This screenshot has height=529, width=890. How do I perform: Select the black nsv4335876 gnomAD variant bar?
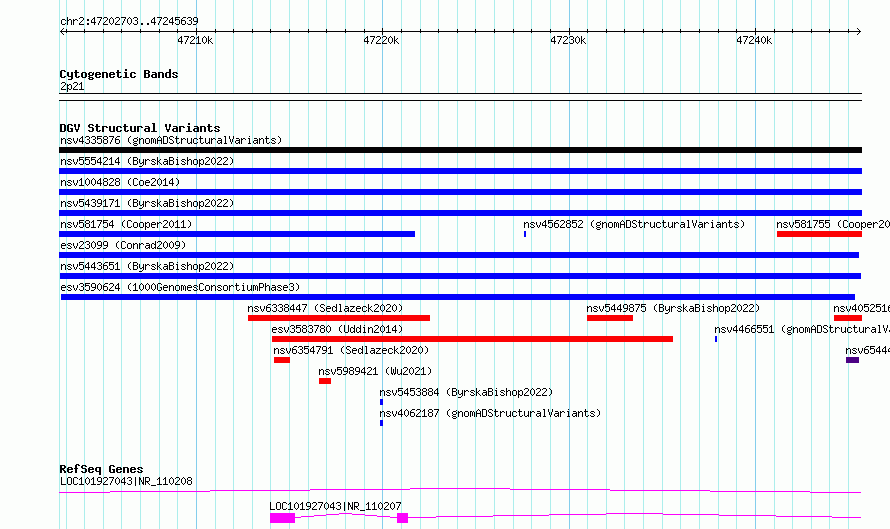tap(460, 150)
